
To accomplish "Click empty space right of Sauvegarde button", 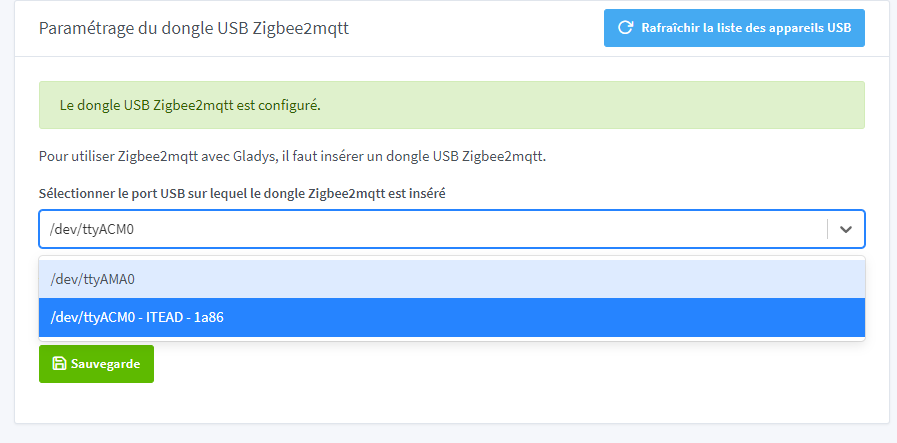I will 500,364.
